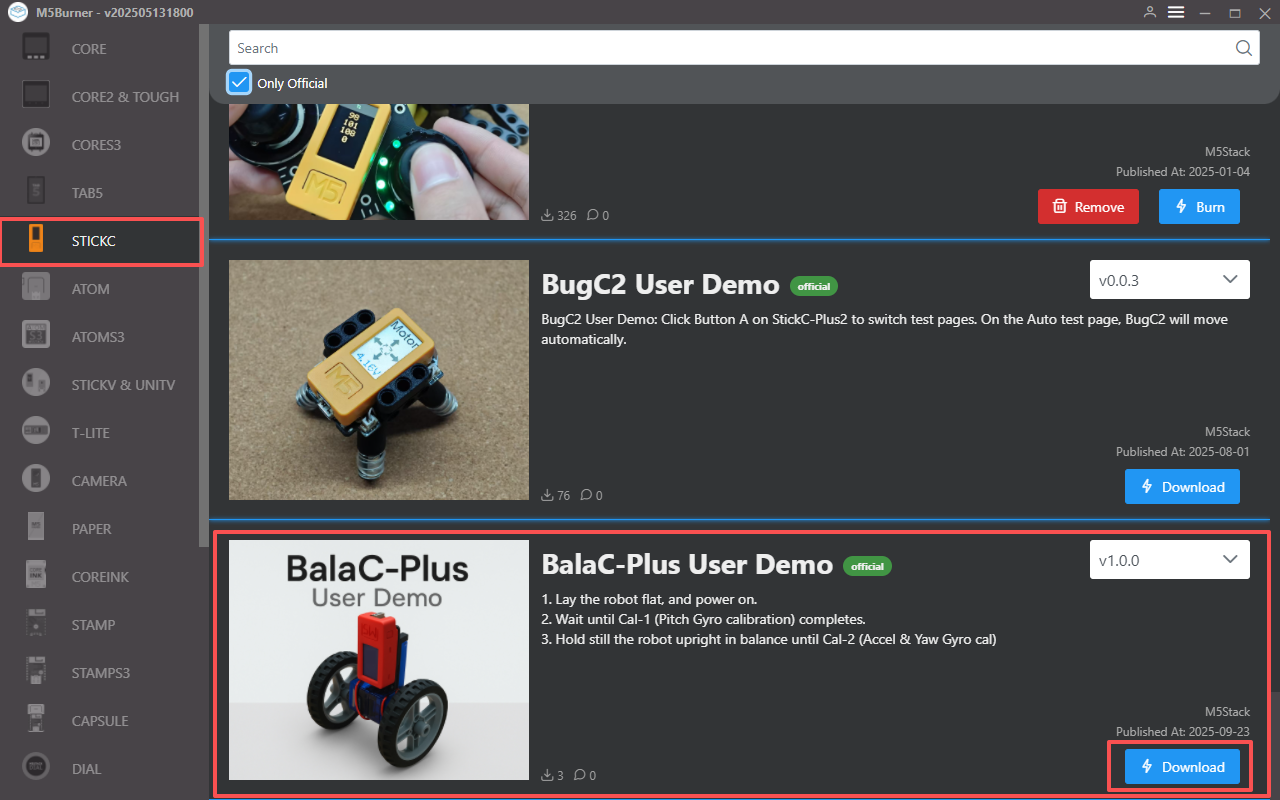Screen dimensions: 1280x800
Task: Open the CORES3 device category
Action: (x=37, y=144)
